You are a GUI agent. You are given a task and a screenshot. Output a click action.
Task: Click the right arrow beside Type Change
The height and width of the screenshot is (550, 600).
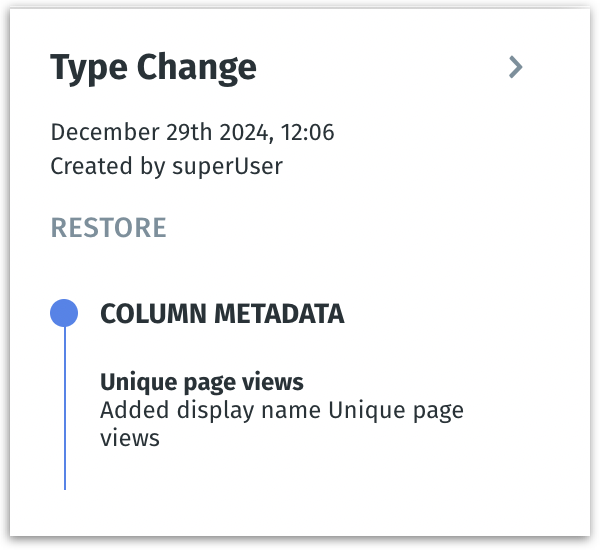[x=515, y=67]
